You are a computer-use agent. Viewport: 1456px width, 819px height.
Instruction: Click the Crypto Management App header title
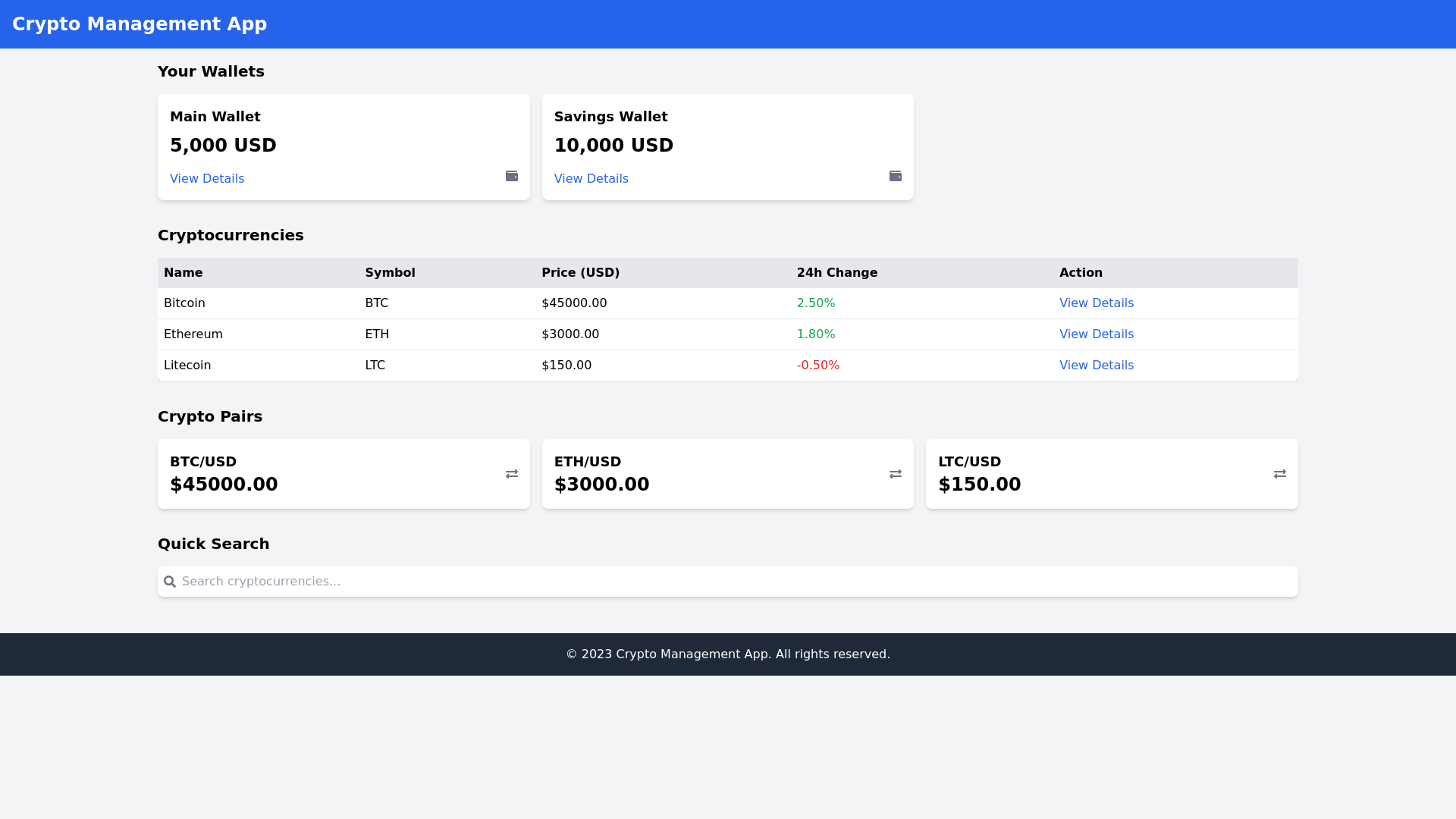click(x=140, y=24)
